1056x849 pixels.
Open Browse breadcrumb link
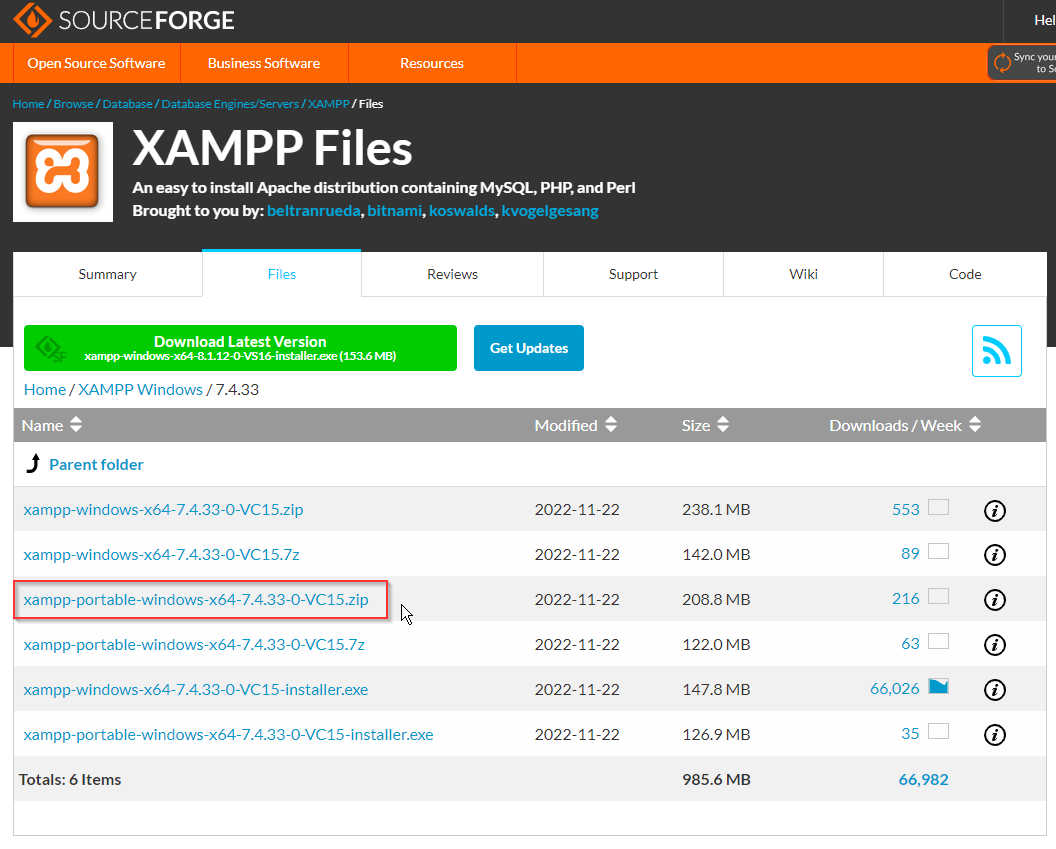click(x=73, y=104)
